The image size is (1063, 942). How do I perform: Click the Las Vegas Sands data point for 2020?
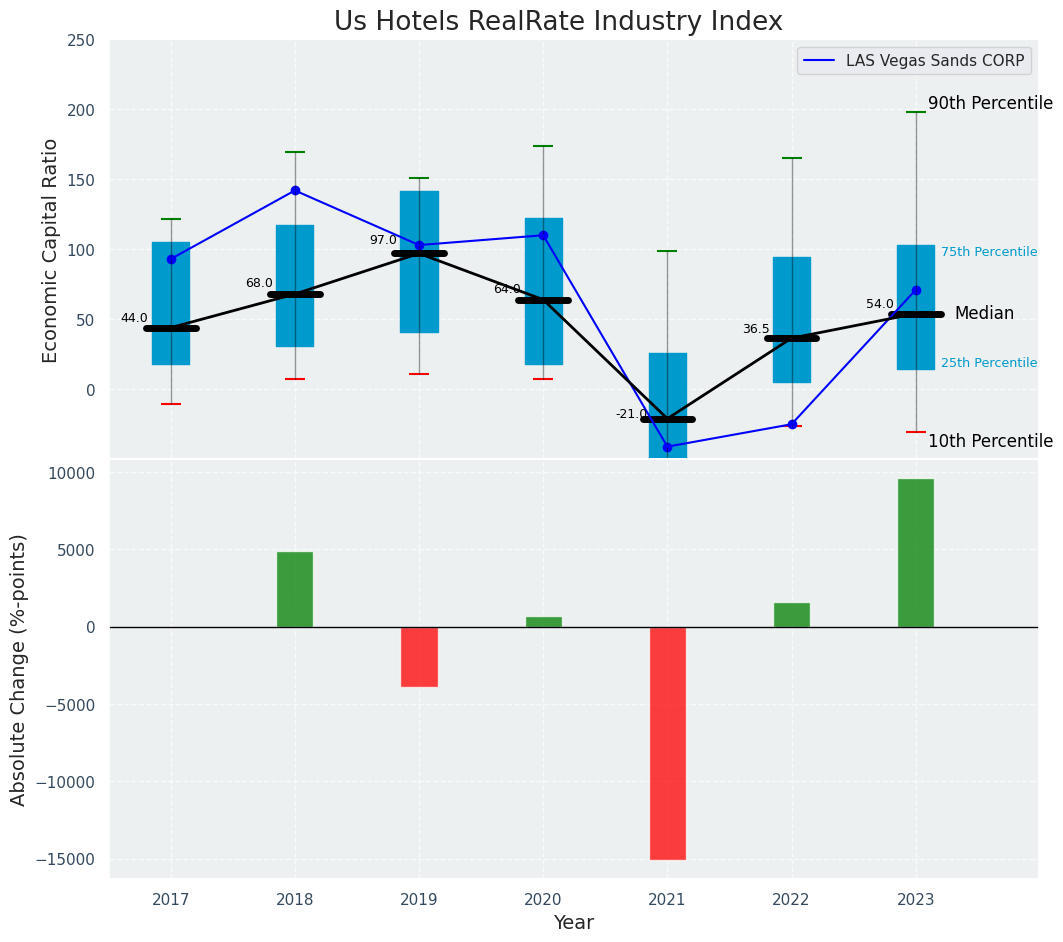pos(543,236)
